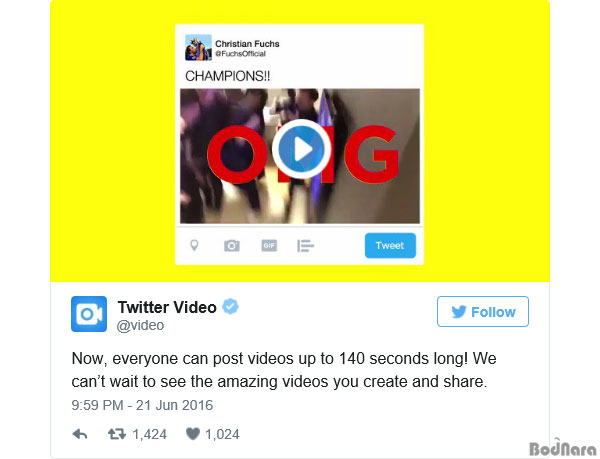
Task: Open the @video handle link
Action: click(x=140, y=326)
